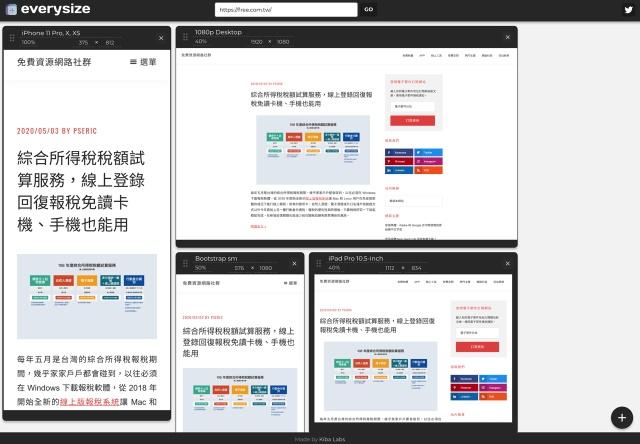This screenshot has height=444, width=640.
Task: Close the 1080p Desktop panel
Action: [x=508, y=37]
